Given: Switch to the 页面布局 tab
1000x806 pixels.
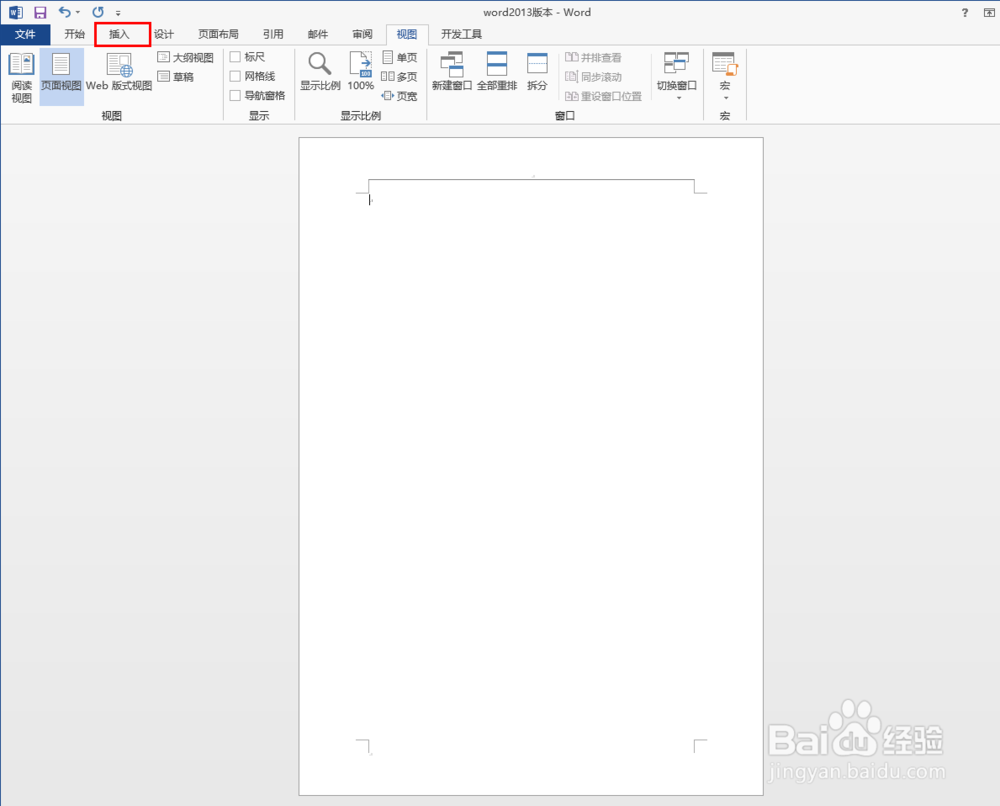Looking at the screenshot, I should (218, 34).
